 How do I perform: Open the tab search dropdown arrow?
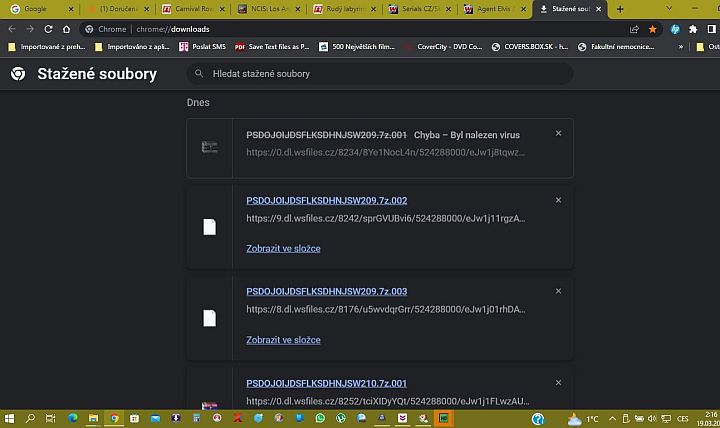click(x=669, y=9)
